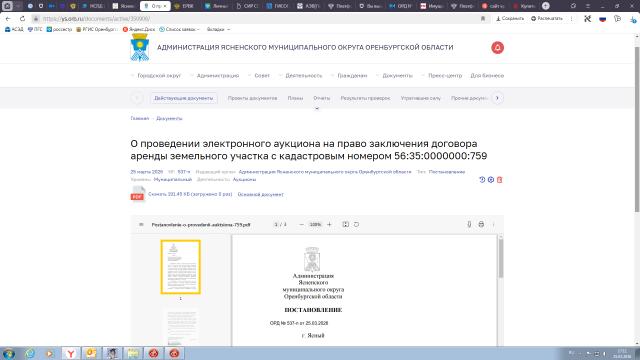Select the Результаты проверок tab
This screenshot has height=360, width=640.
click(x=365, y=98)
